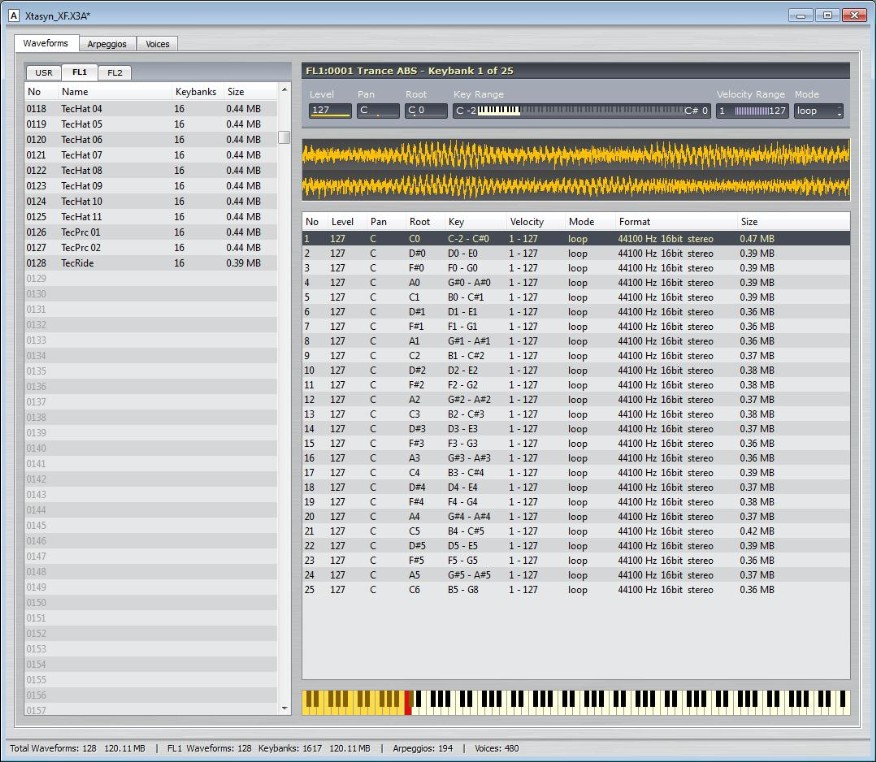Open the FL2 flash bank tab
The height and width of the screenshot is (762, 876).
115,73
